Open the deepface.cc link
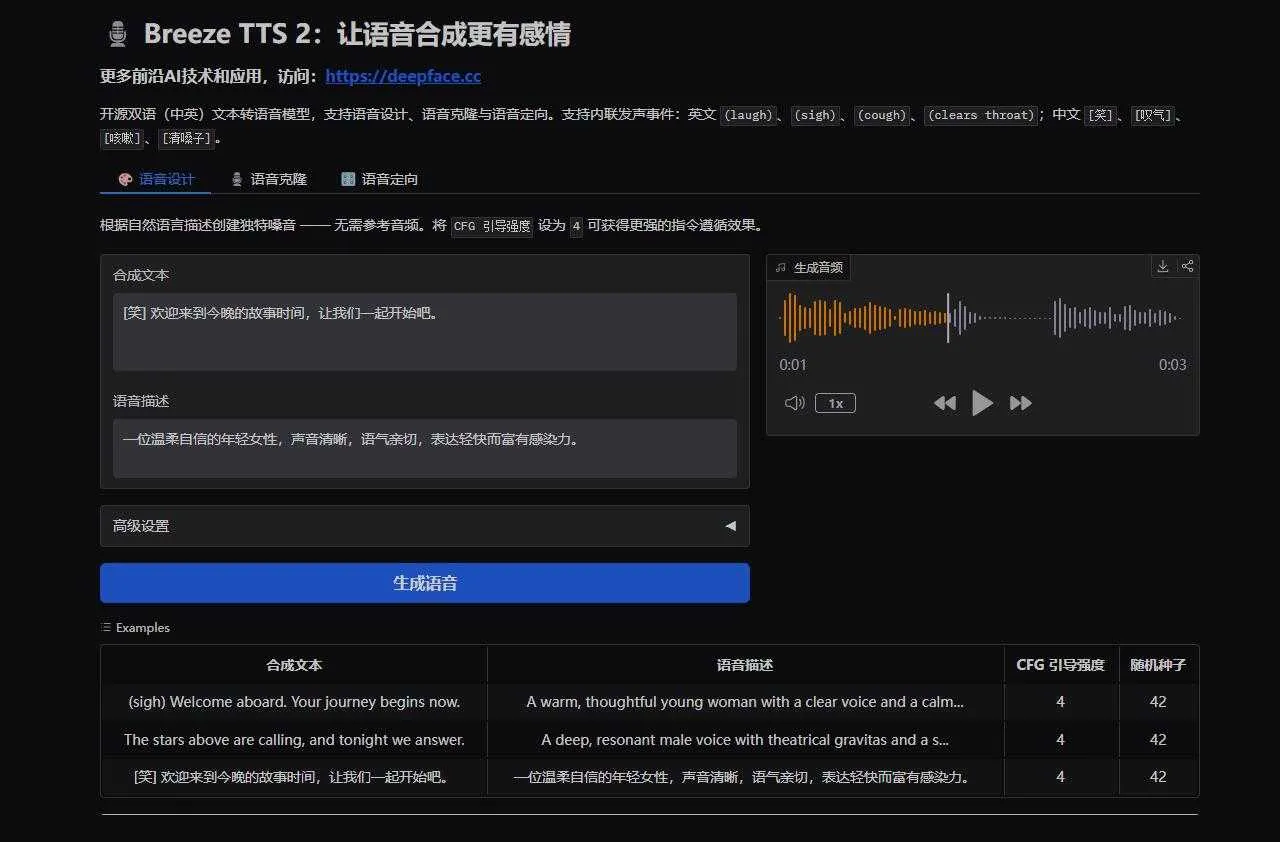The image size is (1280, 842). click(x=403, y=76)
